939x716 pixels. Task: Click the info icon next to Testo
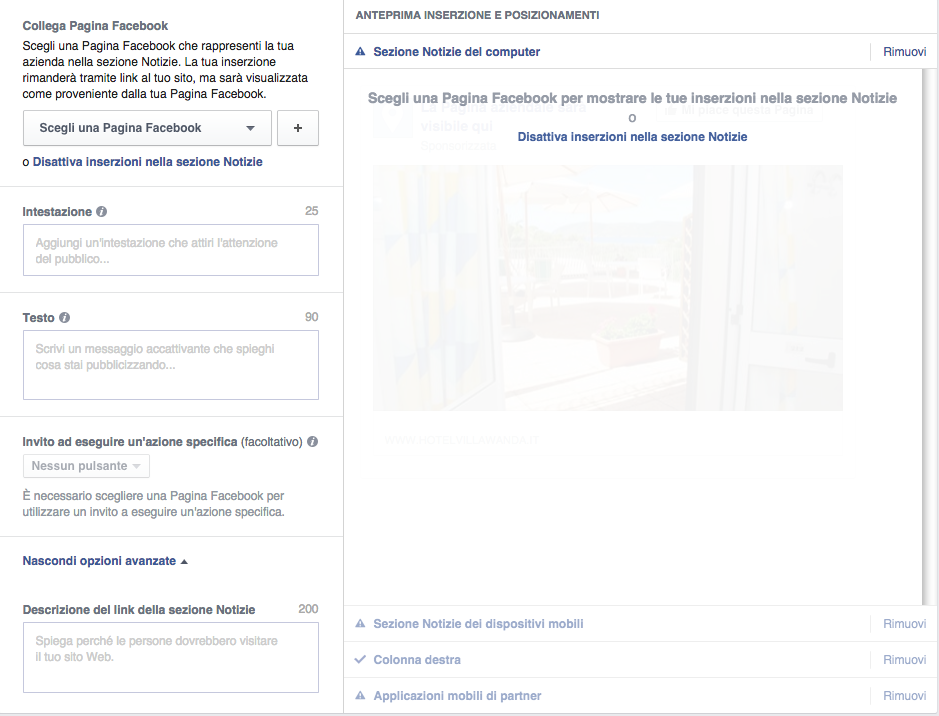[x=65, y=317]
